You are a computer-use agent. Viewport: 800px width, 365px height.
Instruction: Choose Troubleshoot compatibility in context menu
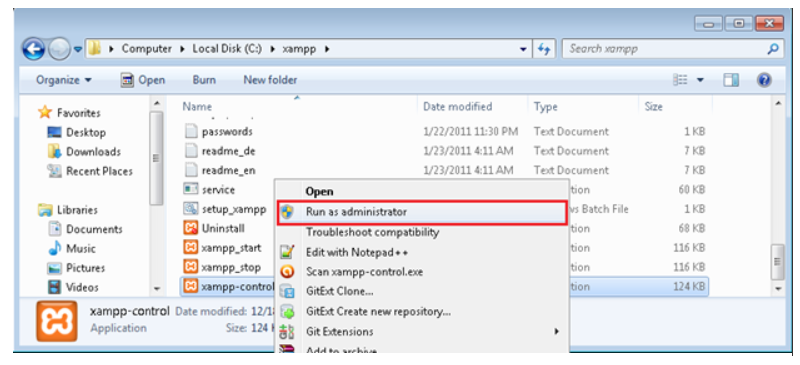pos(422,232)
